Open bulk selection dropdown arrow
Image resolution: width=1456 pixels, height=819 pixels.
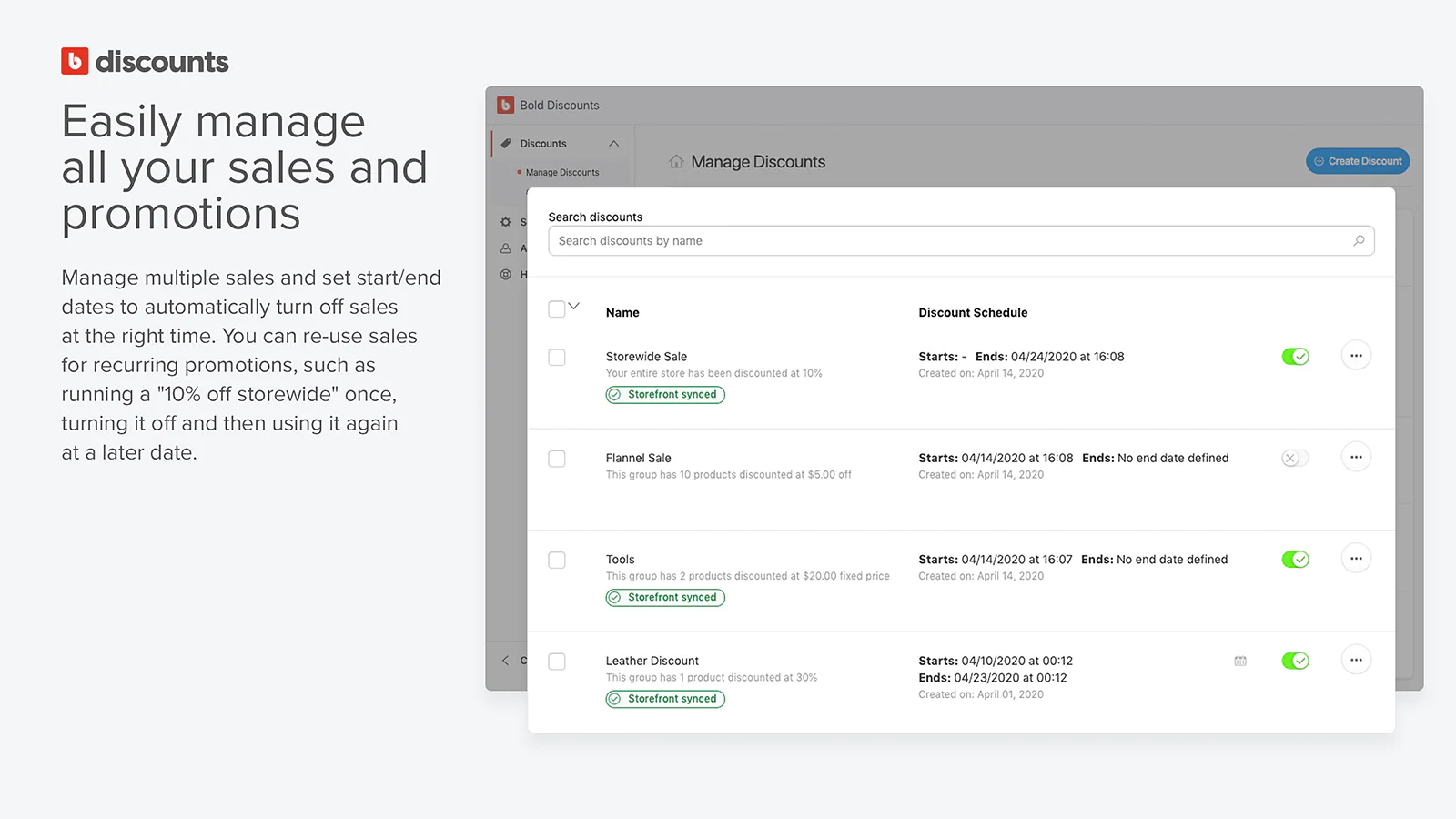pos(574,307)
